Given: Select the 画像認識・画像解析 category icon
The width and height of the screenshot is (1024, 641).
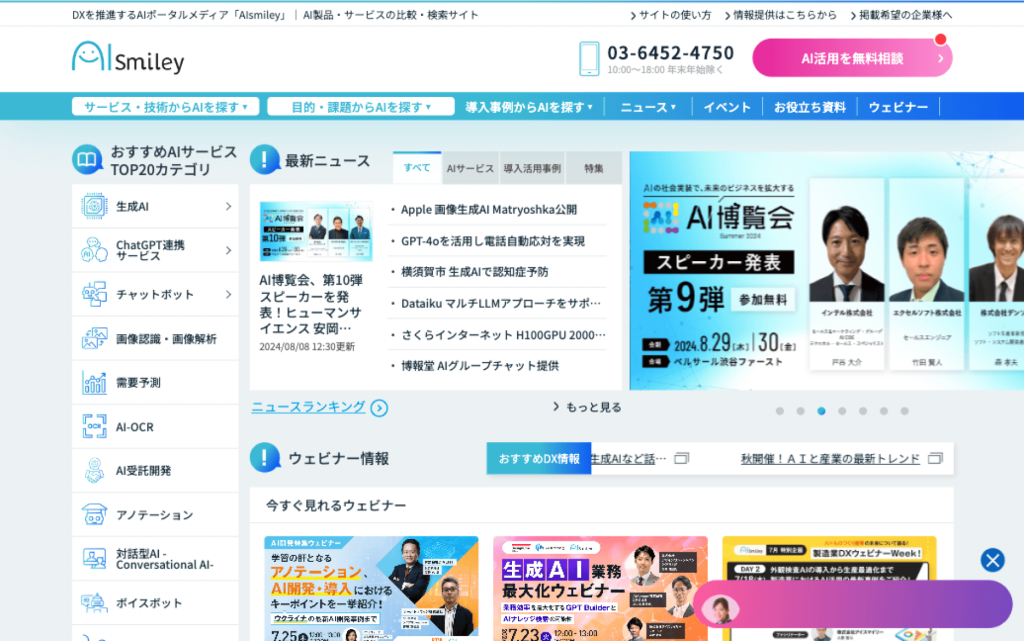Looking at the screenshot, I should pyautogui.click(x=95, y=339).
